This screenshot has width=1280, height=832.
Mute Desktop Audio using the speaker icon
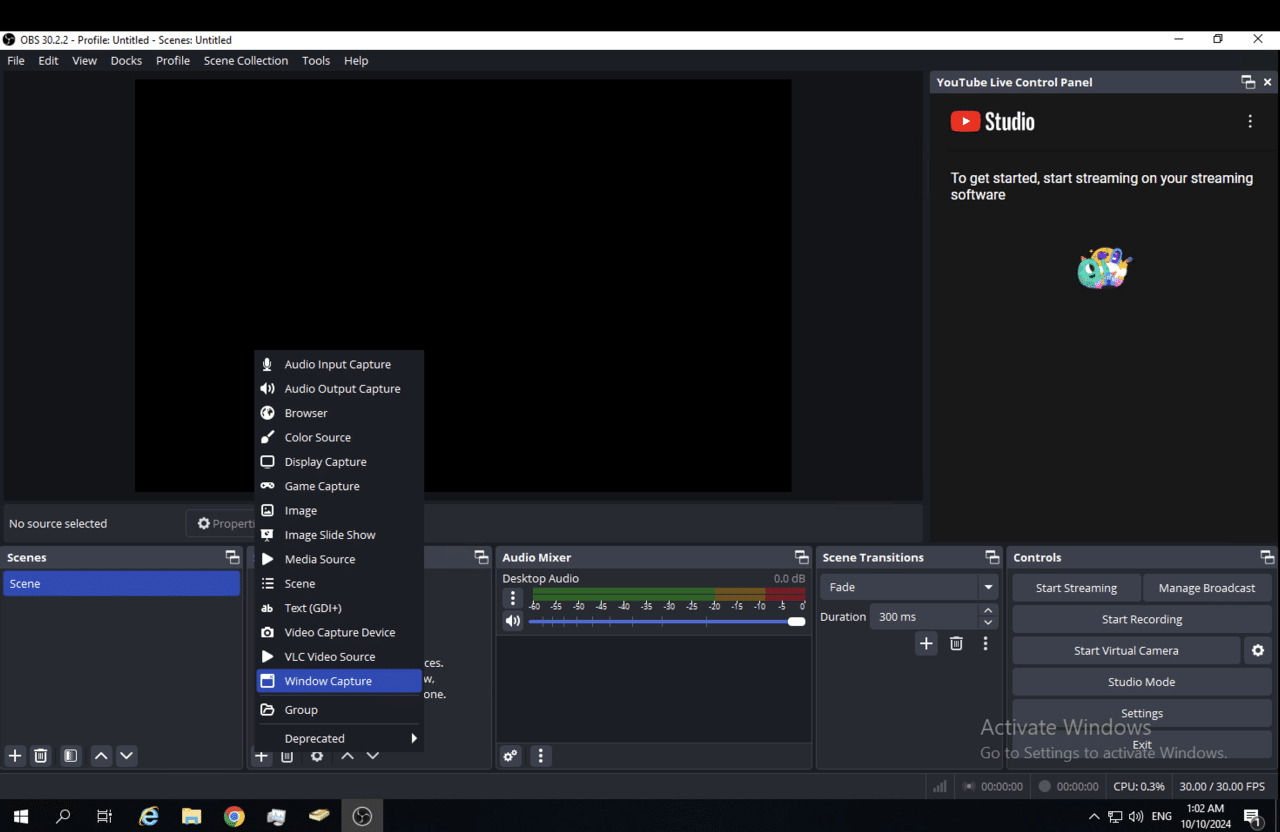tap(513, 620)
